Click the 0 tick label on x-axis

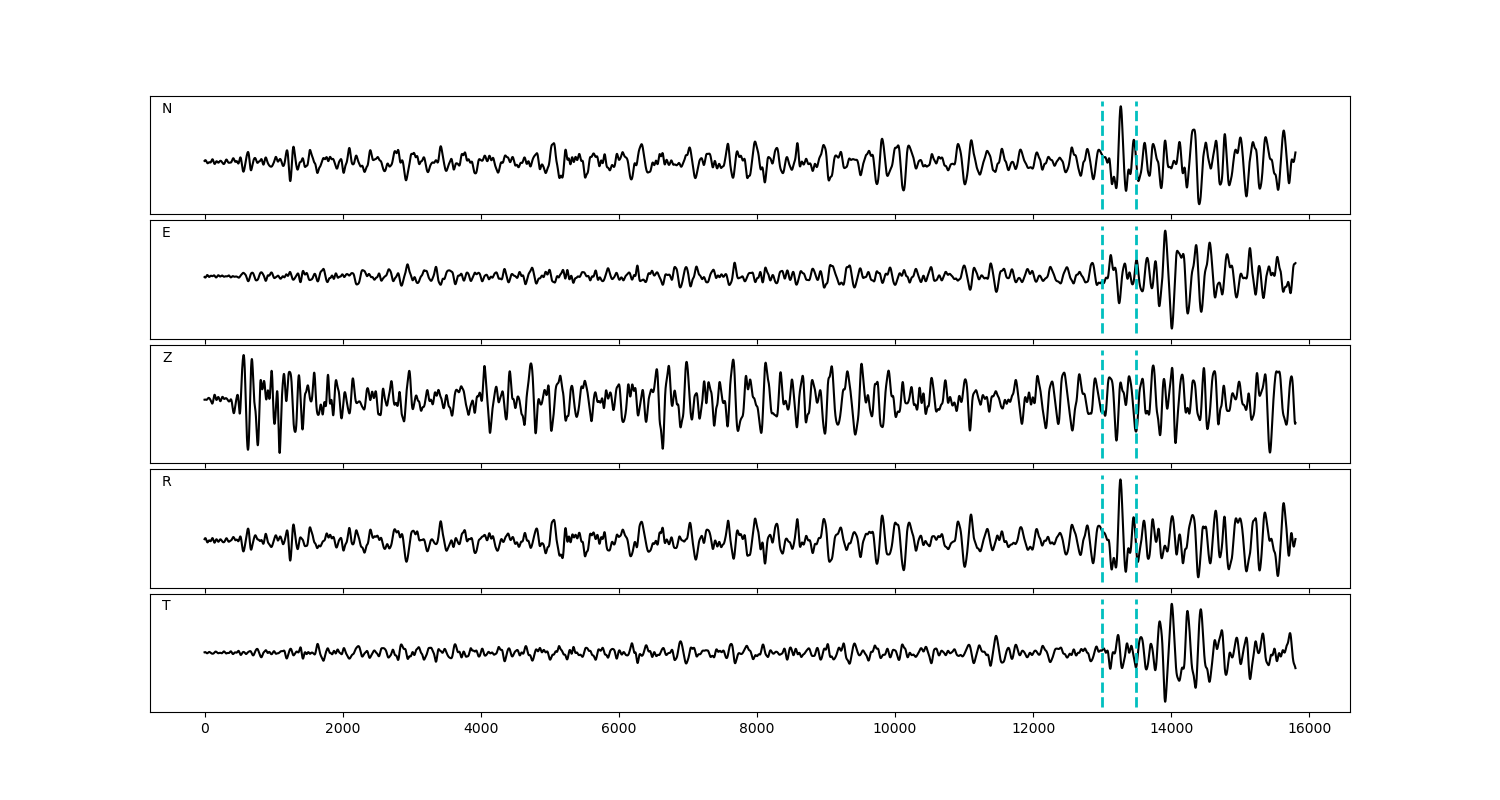pyautogui.click(x=205, y=729)
